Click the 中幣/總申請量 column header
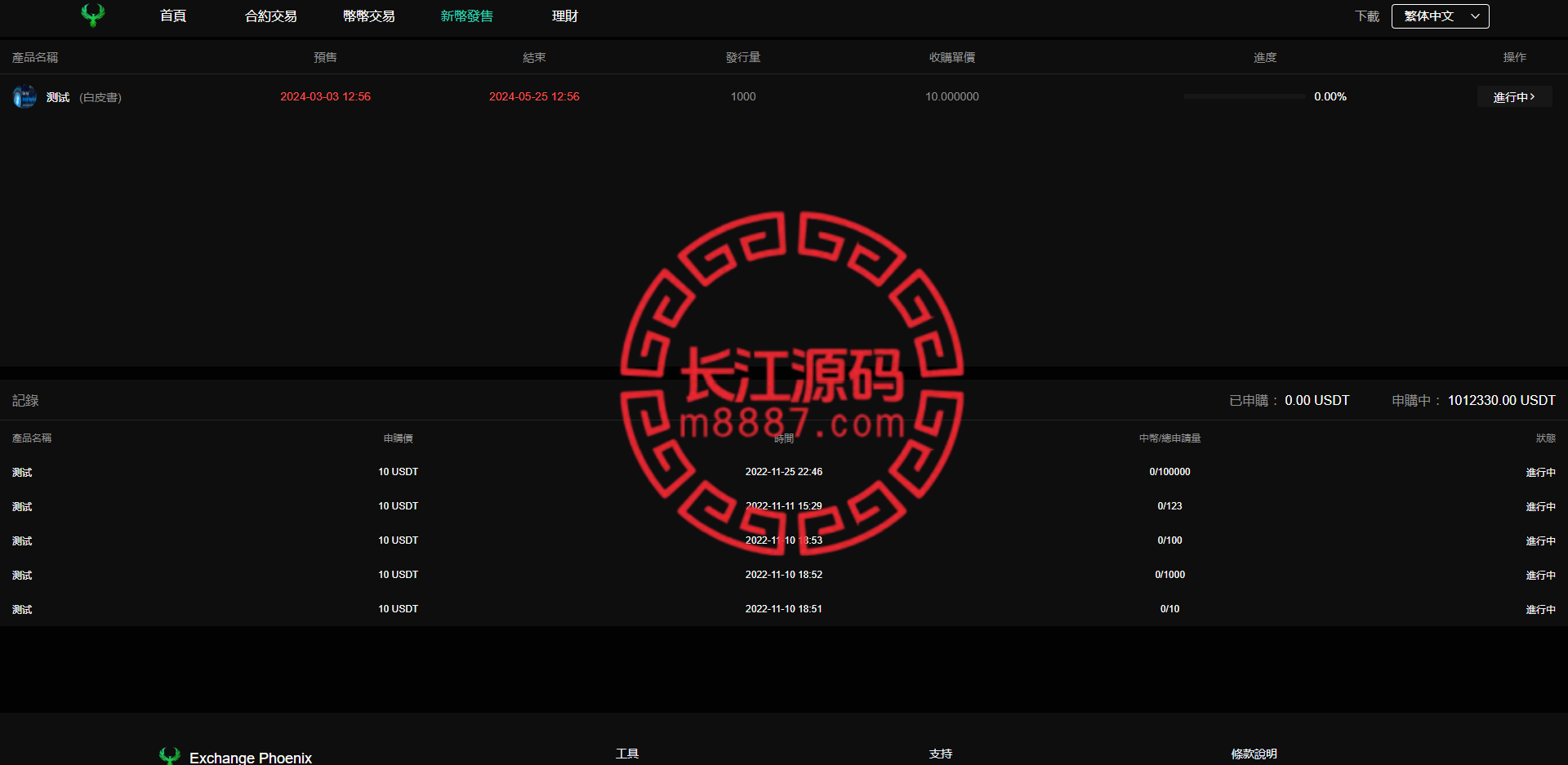 (1169, 438)
